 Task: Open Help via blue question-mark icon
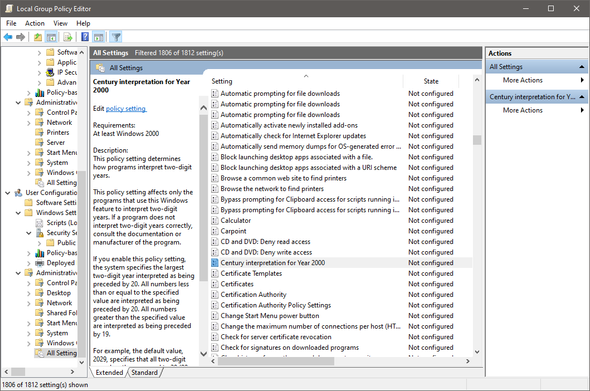click(x=85, y=37)
